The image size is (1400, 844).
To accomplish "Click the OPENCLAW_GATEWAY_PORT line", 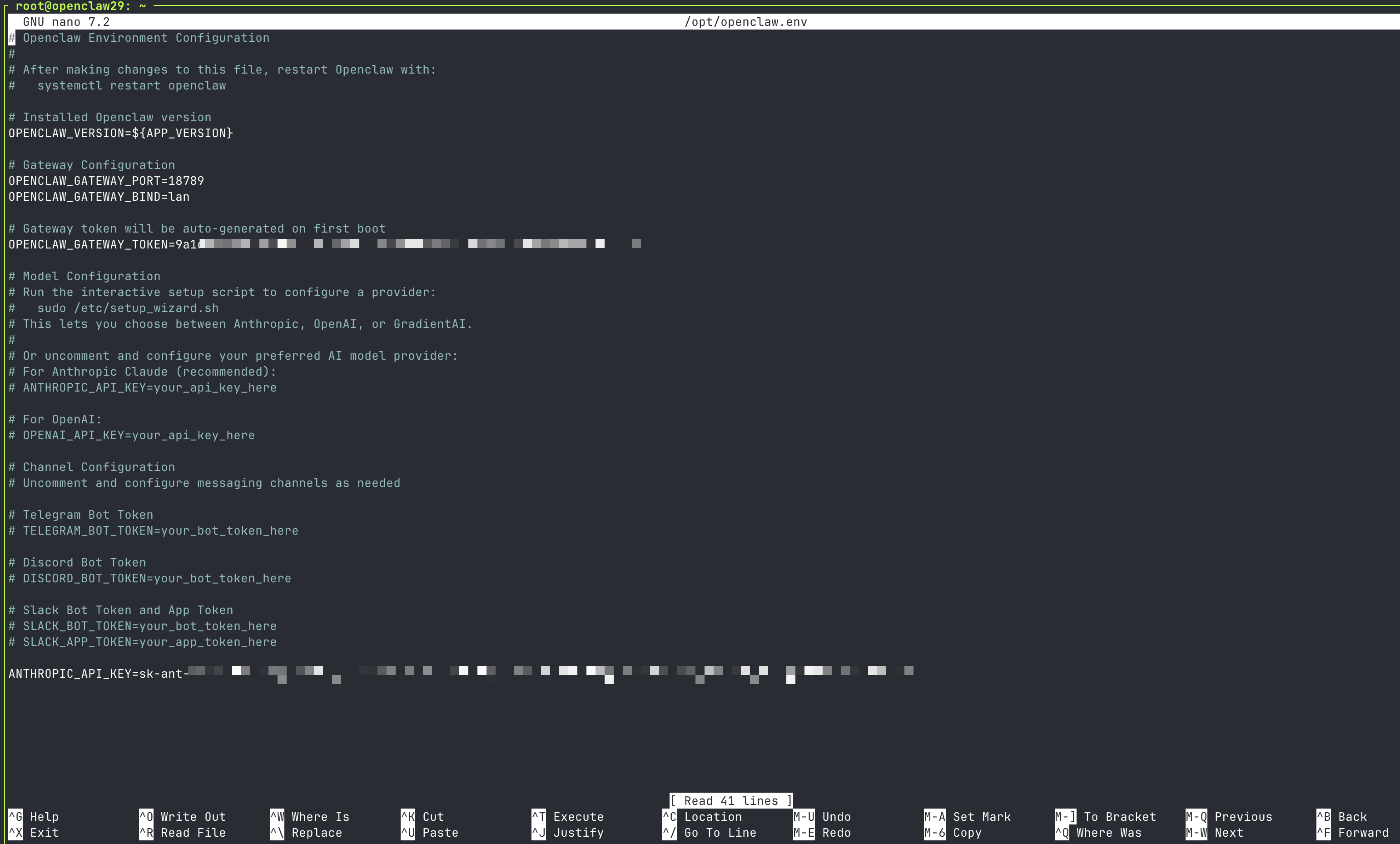I will click(106, 181).
